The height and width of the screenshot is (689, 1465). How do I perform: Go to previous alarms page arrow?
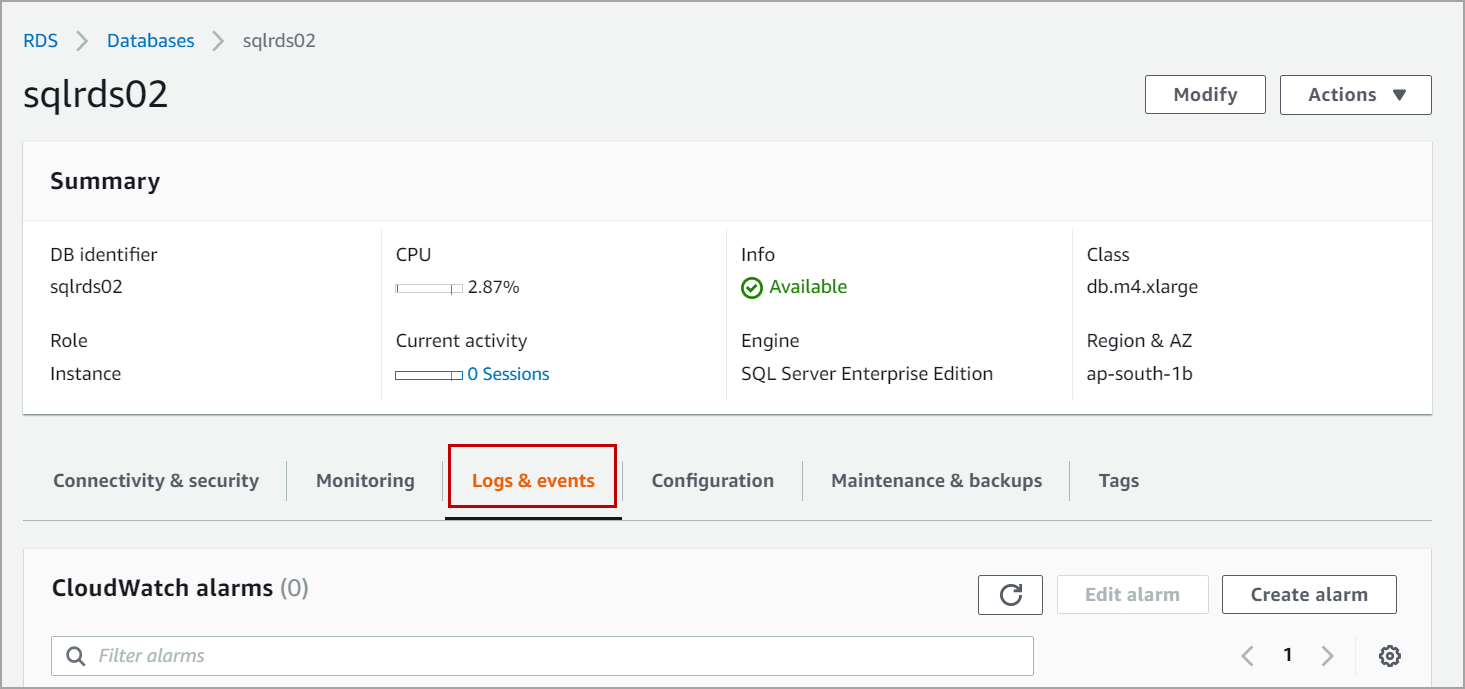[1247, 656]
